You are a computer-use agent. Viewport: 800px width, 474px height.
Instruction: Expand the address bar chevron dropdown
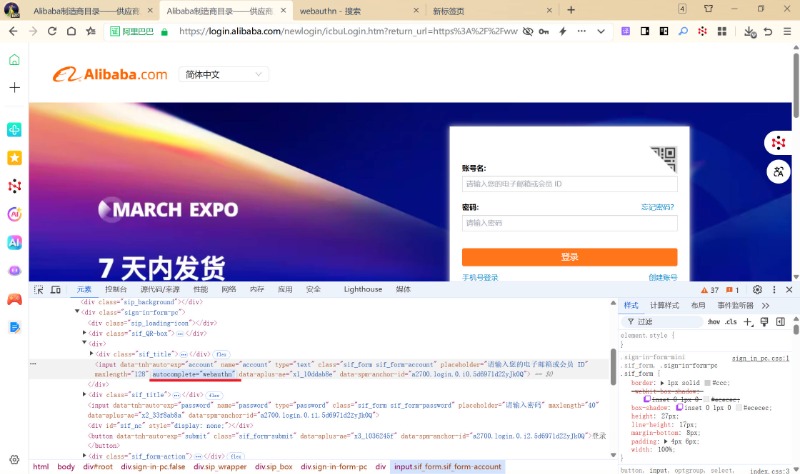(601, 31)
